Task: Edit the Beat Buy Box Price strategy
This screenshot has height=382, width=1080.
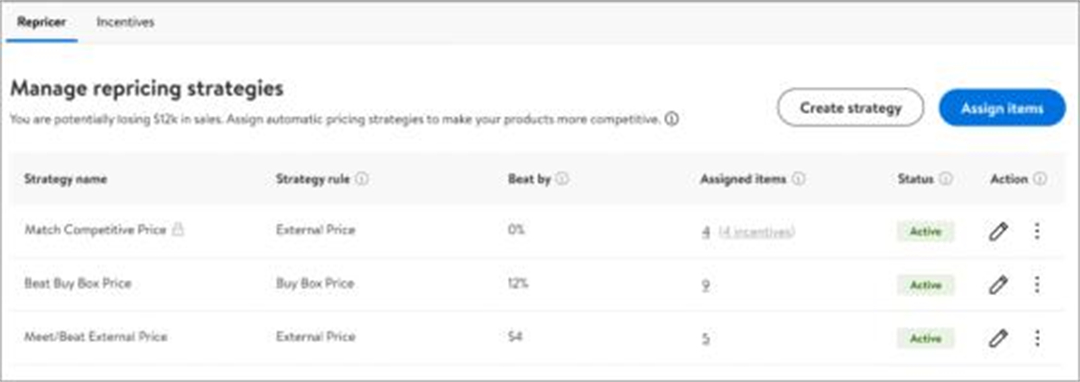Action: click(998, 284)
